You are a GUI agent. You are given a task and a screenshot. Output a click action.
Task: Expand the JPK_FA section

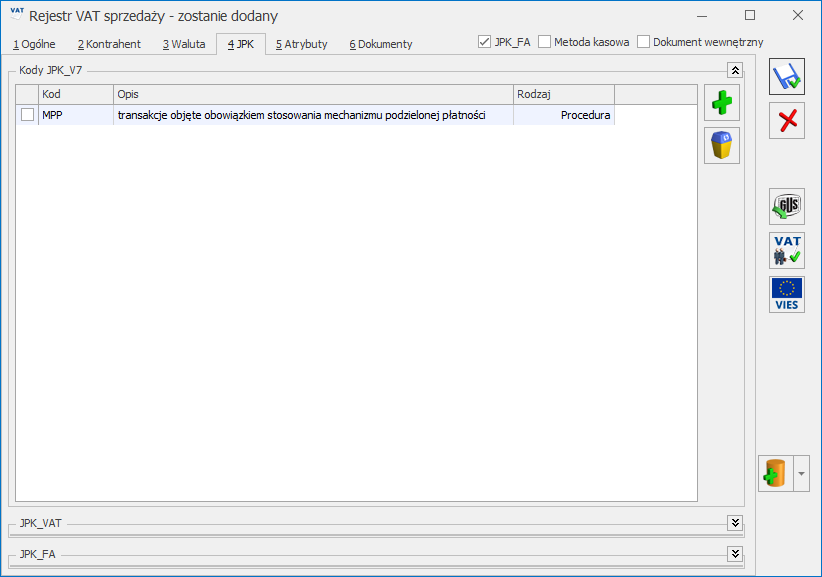[x=735, y=553]
